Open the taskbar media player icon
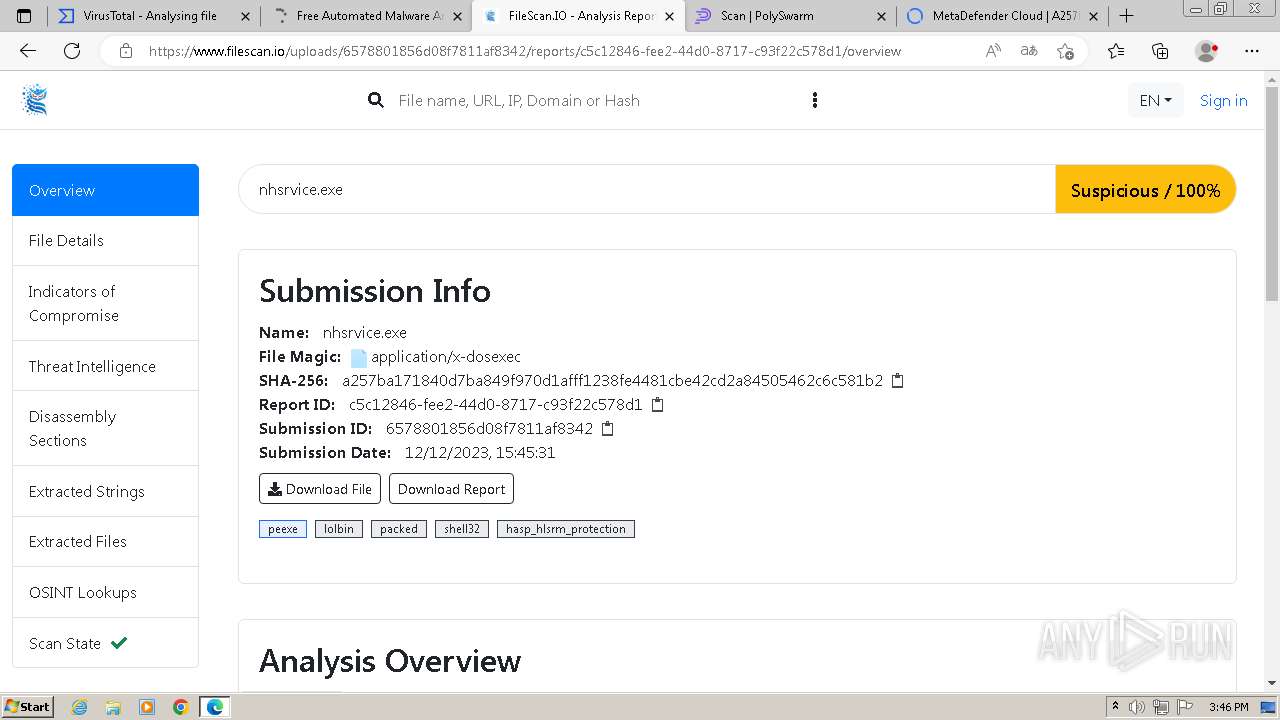Image resolution: width=1280 pixels, height=720 pixels. point(147,707)
